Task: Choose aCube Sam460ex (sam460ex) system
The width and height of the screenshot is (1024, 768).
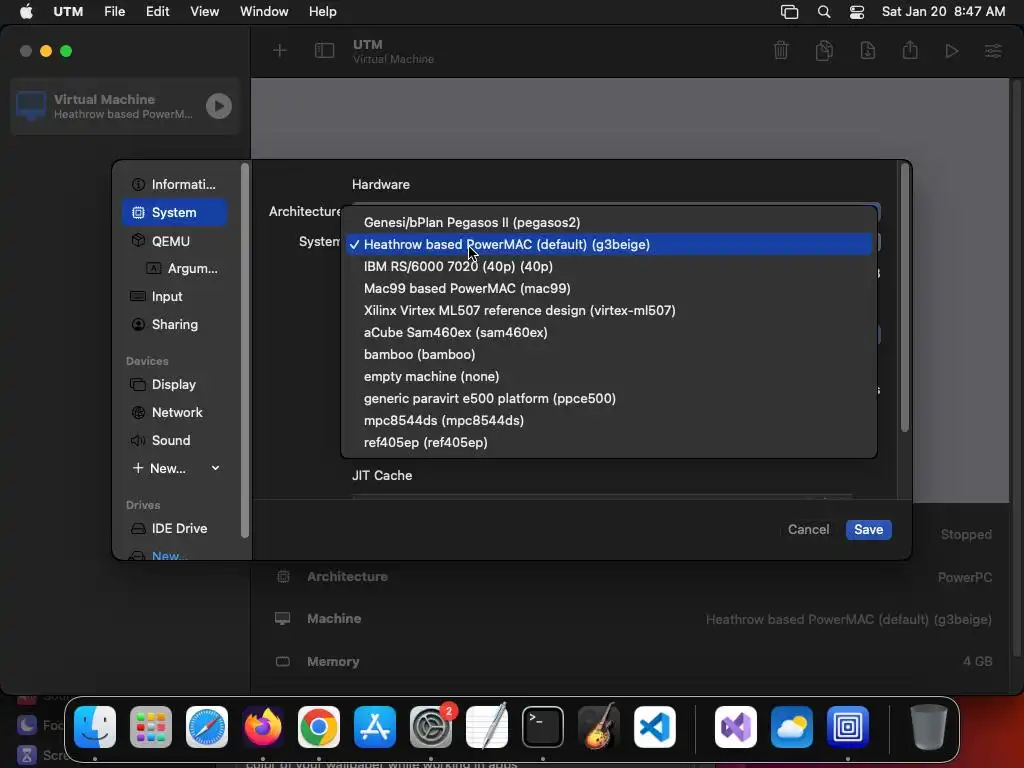Action: coord(609,332)
